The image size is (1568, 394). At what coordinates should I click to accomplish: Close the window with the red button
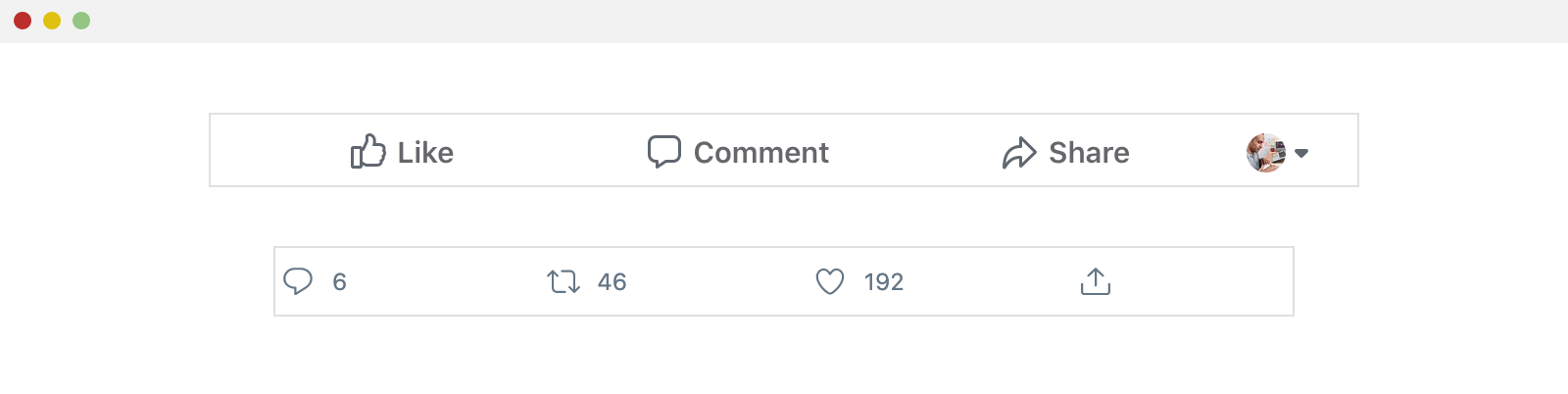click(23, 21)
